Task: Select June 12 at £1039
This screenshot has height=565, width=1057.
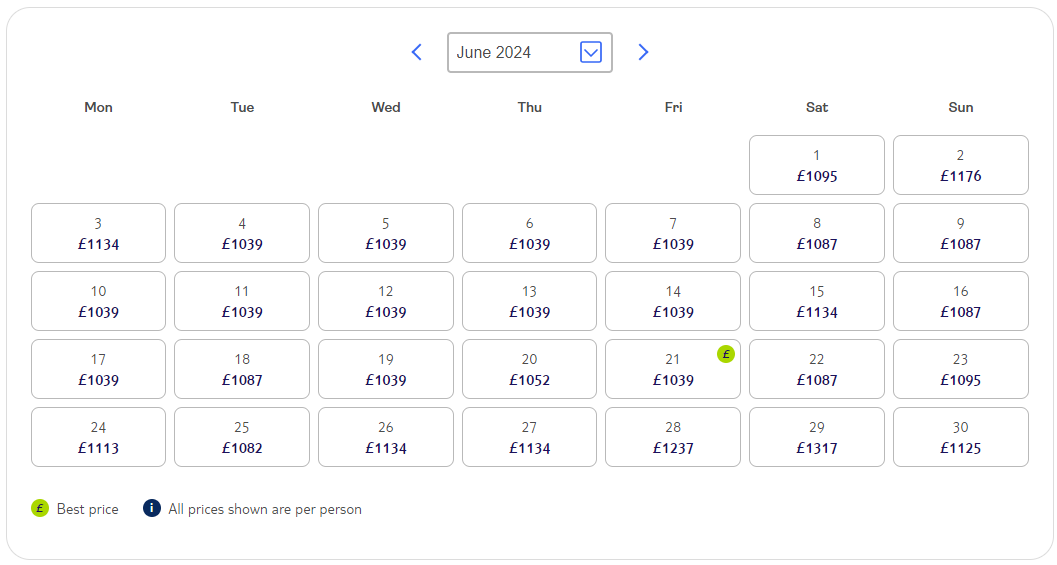Action: 386,301
